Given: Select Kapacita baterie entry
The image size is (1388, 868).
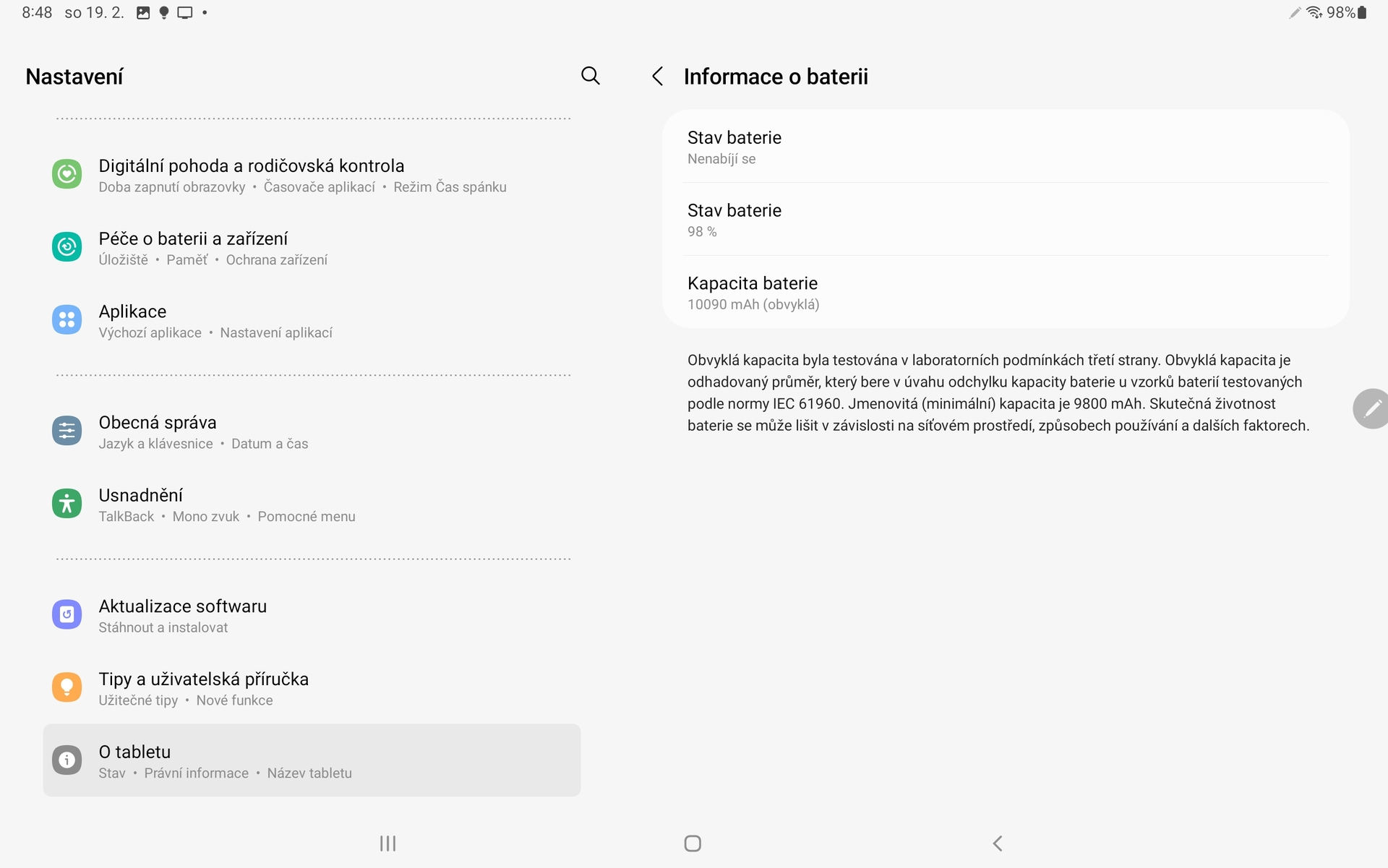Looking at the screenshot, I should [1005, 292].
